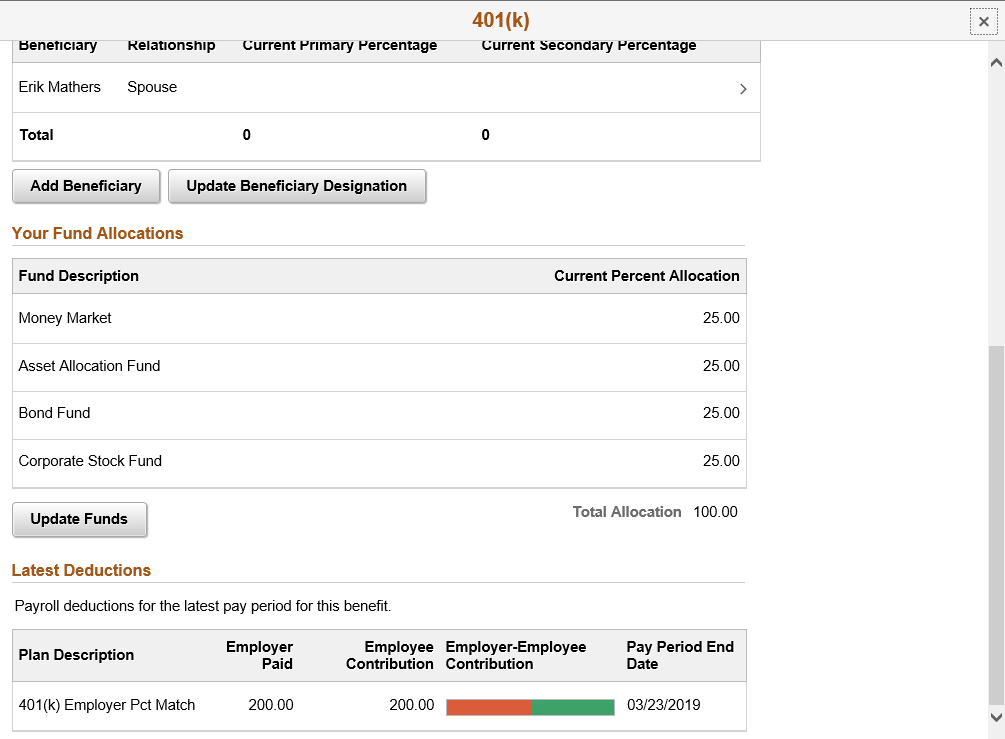The width and height of the screenshot is (1005, 739).
Task: Click Current Secondary Percentage column header
Action: point(589,46)
